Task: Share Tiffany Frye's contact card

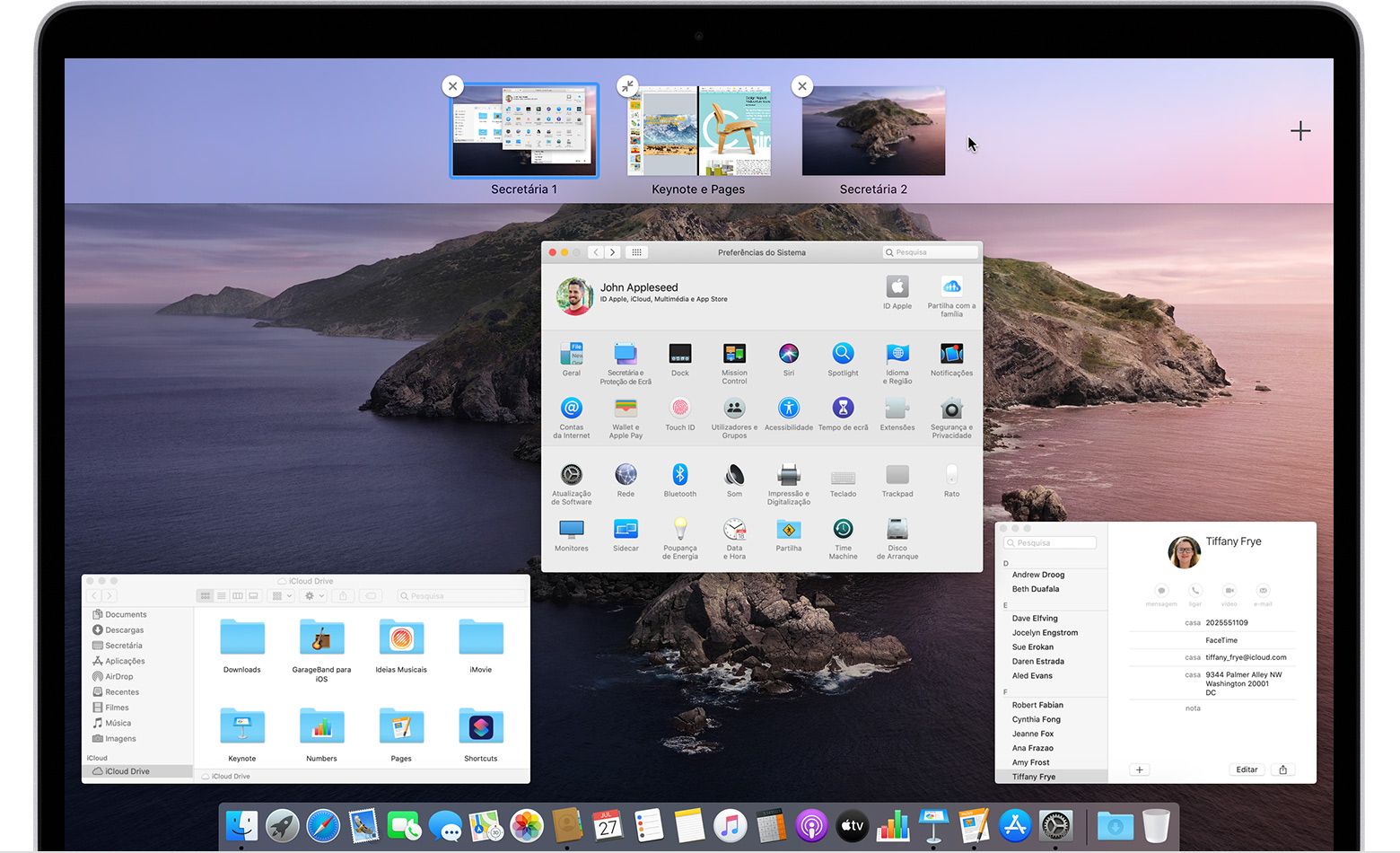Action: tap(1283, 769)
